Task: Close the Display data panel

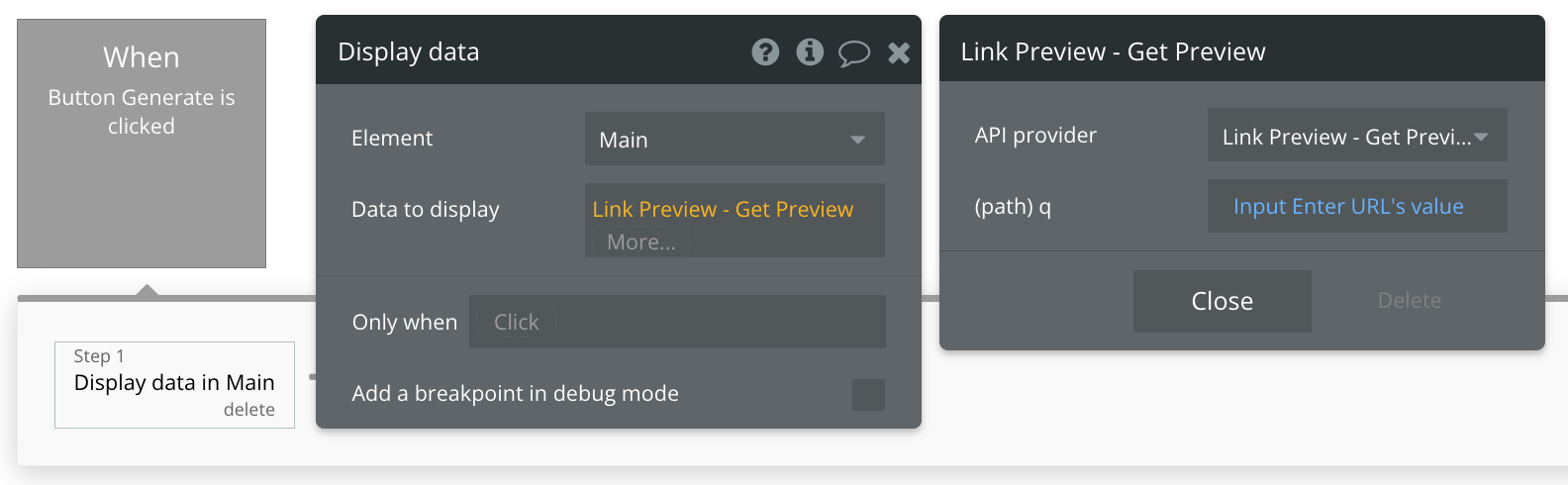Action: (x=899, y=52)
